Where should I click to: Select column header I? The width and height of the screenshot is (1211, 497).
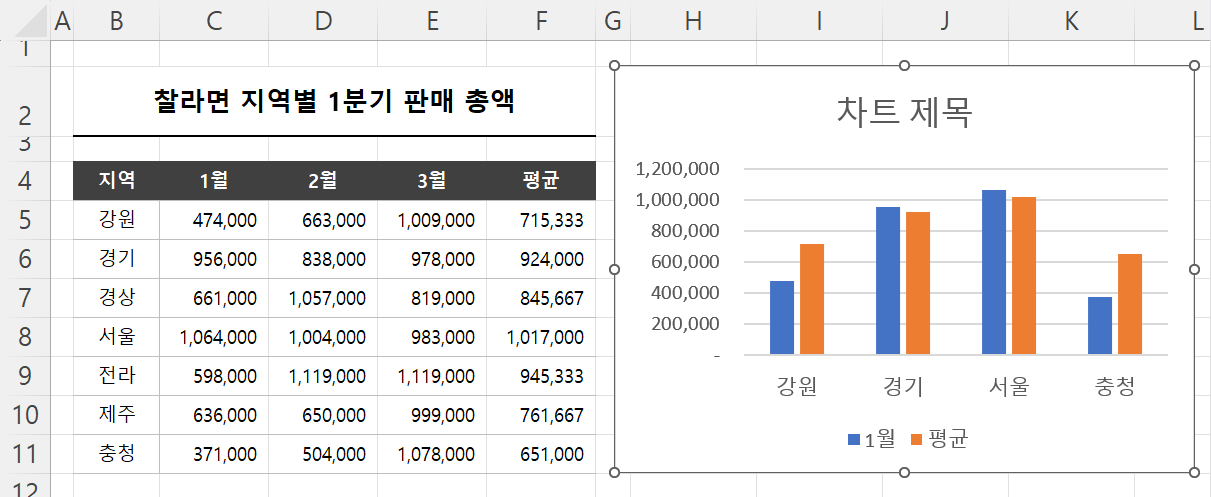click(x=819, y=20)
